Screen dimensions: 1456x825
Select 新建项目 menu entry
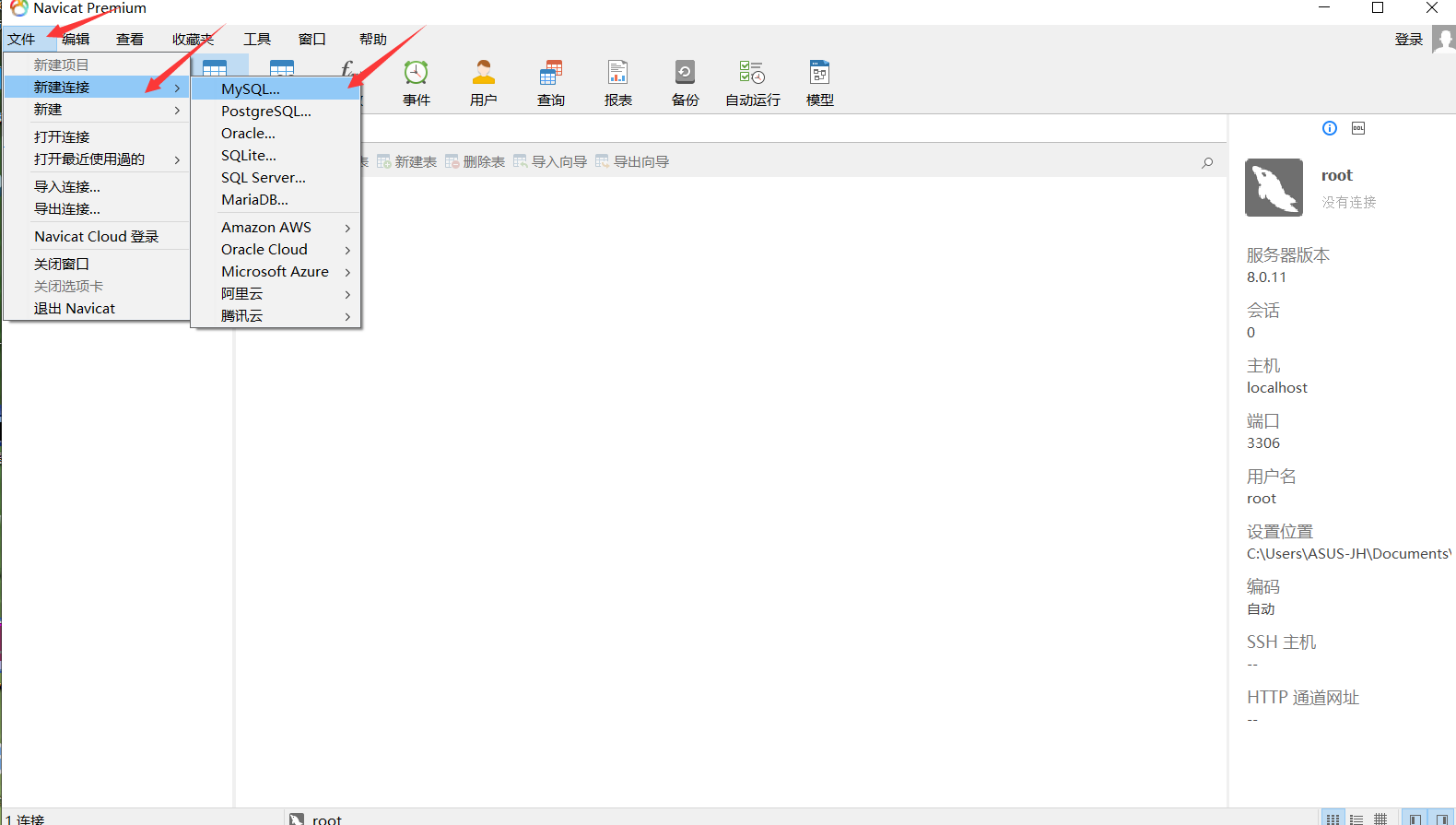(x=97, y=65)
